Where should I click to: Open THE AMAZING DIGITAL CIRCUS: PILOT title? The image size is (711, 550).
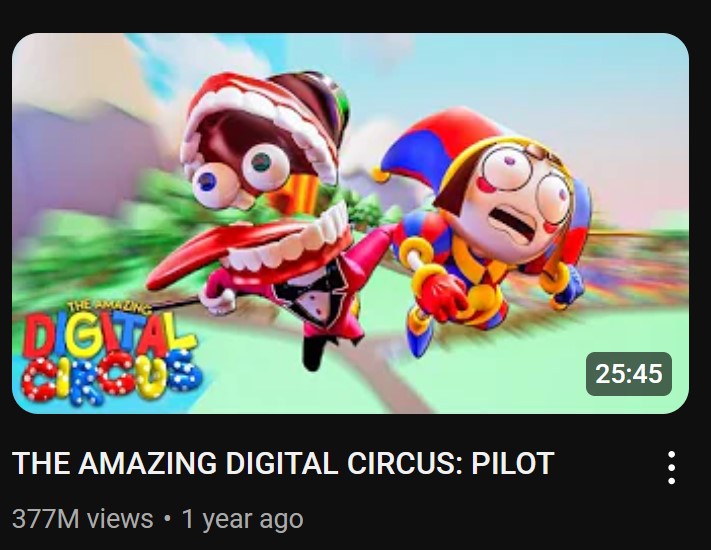click(283, 463)
